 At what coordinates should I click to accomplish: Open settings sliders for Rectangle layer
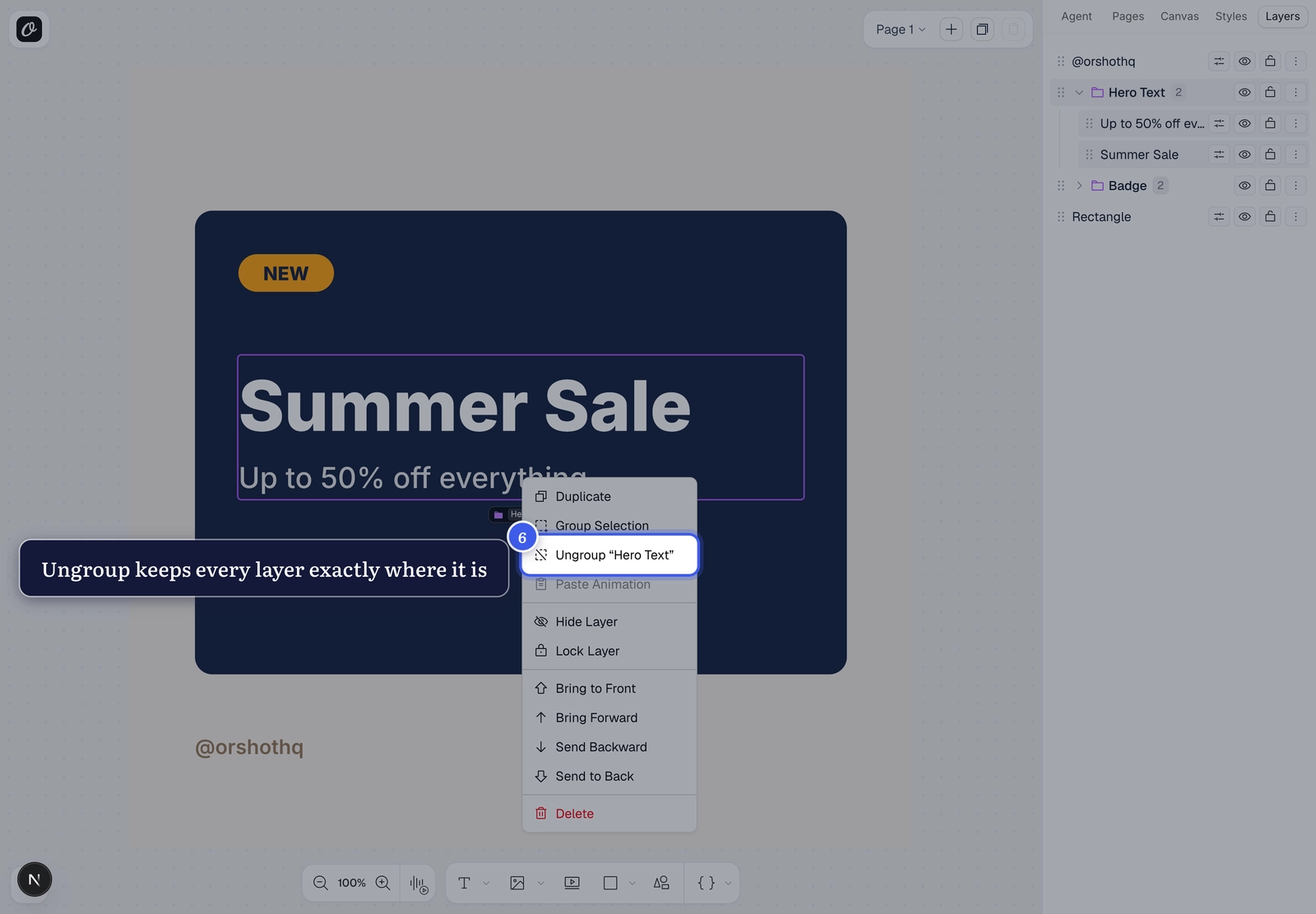pos(1219,217)
